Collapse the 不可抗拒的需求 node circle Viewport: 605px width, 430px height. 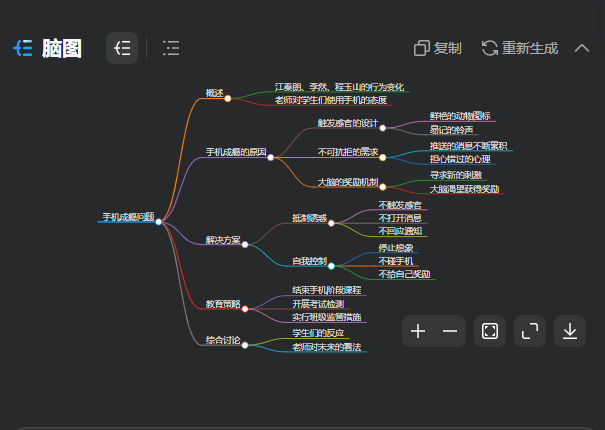click(382, 157)
